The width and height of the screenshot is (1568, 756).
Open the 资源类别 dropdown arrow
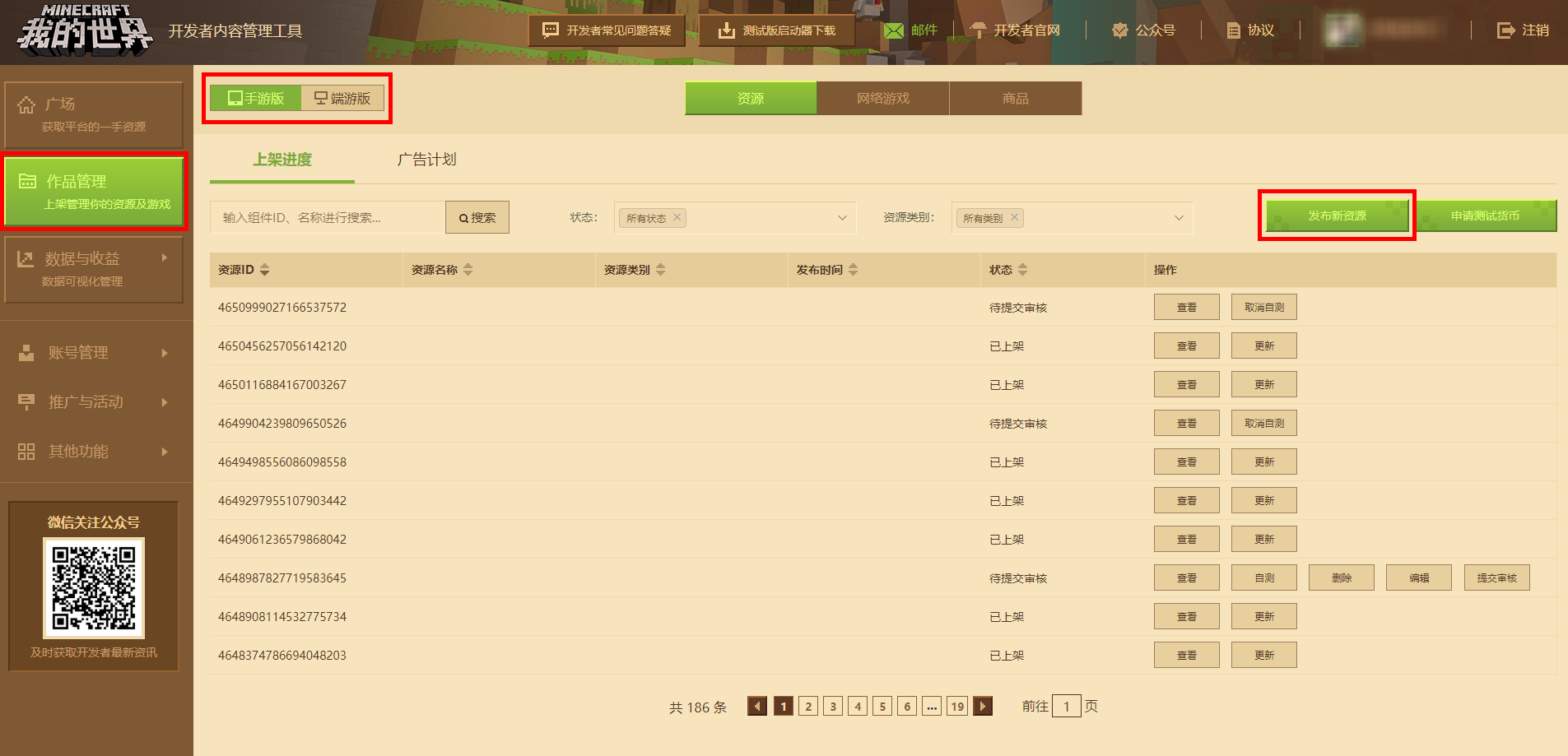point(1179,218)
